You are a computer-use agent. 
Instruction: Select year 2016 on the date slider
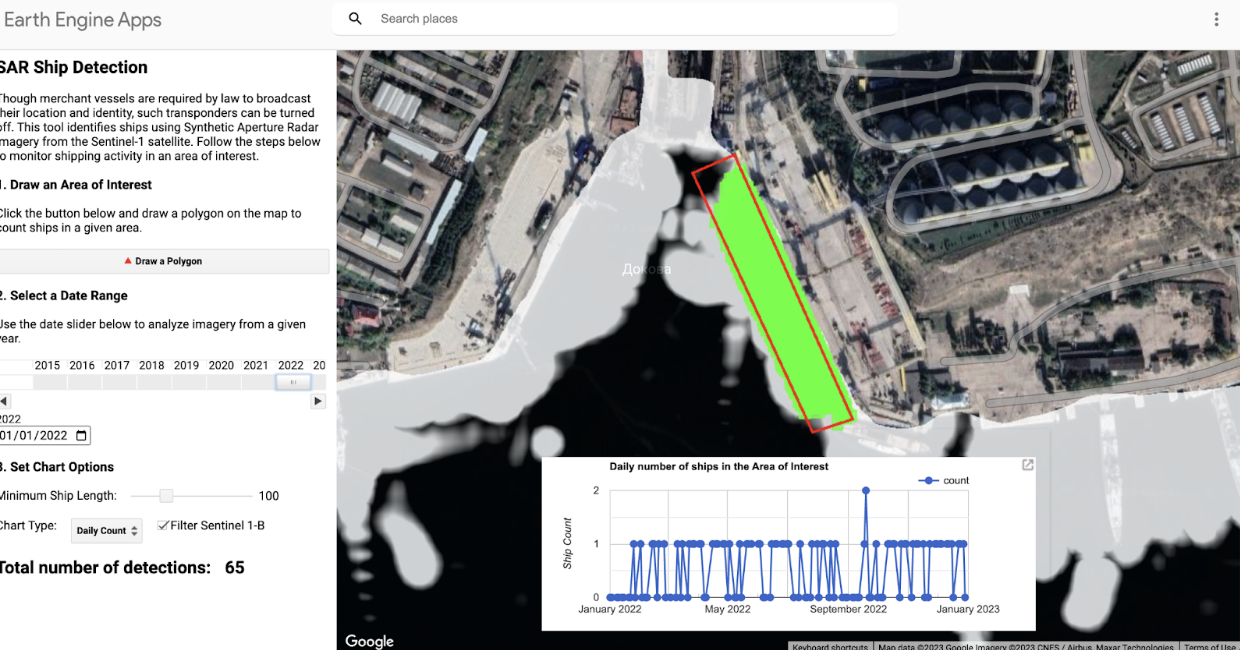click(x=82, y=366)
